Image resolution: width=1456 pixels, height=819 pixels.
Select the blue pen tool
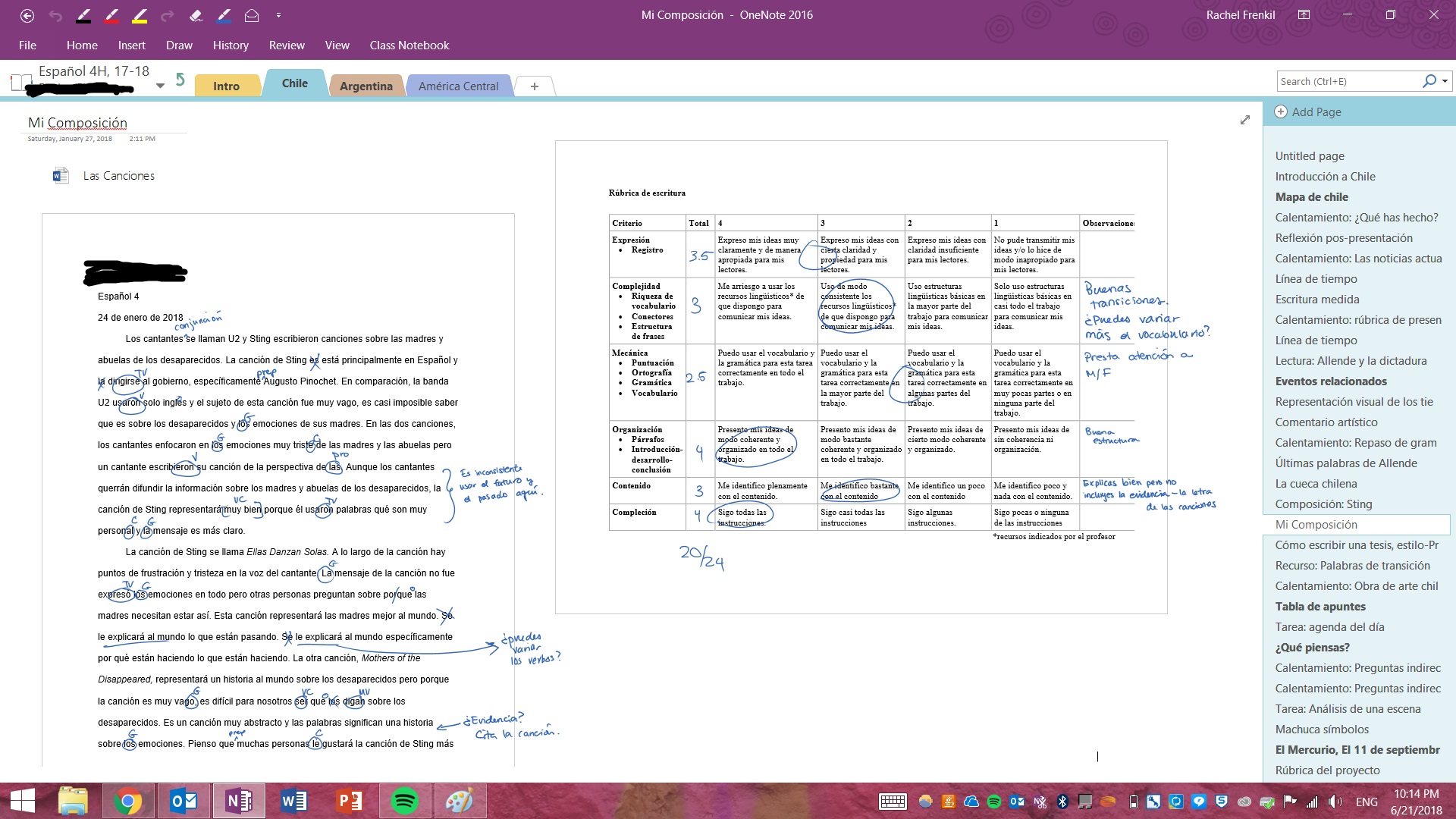tap(223, 14)
